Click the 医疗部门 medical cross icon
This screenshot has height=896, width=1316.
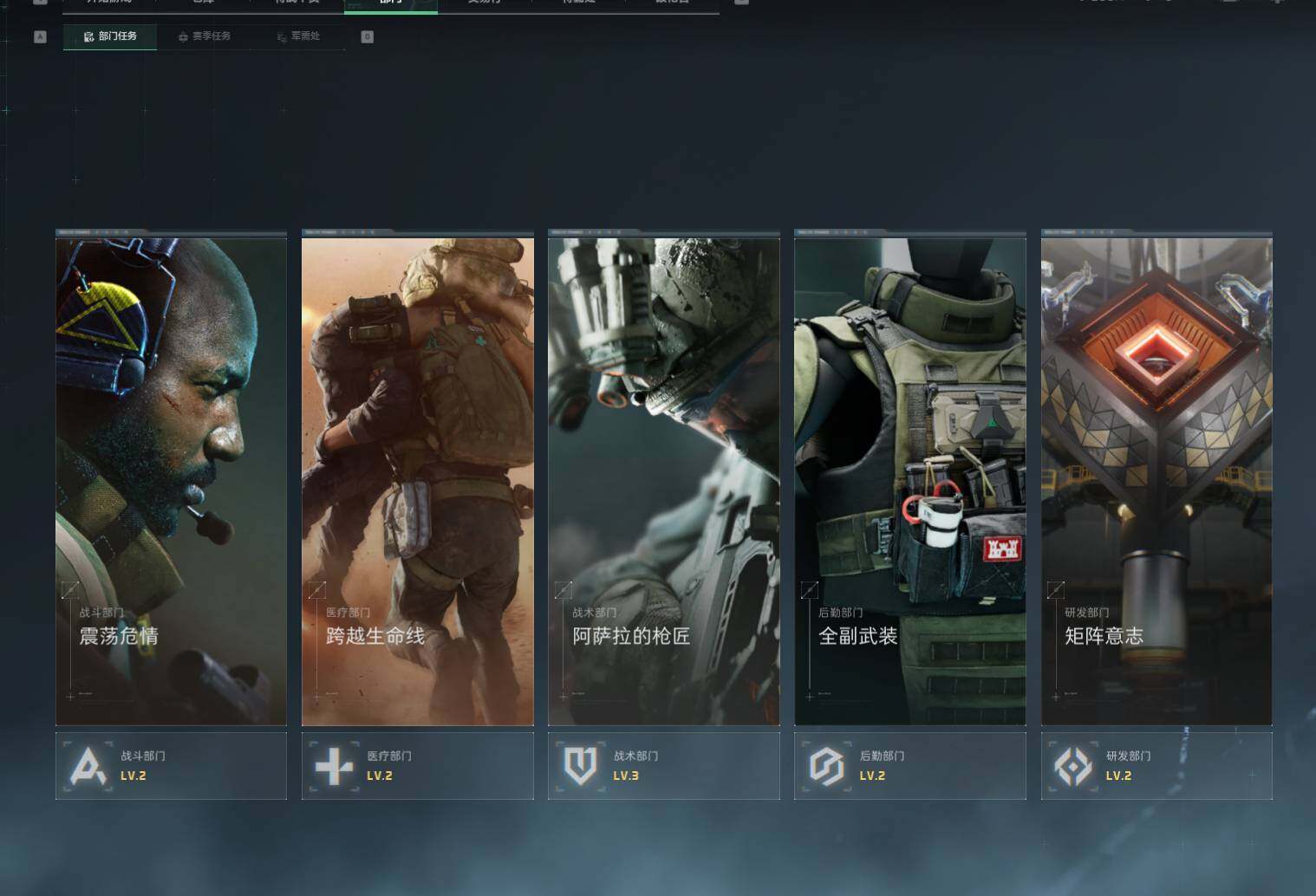(x=335, y=766)
